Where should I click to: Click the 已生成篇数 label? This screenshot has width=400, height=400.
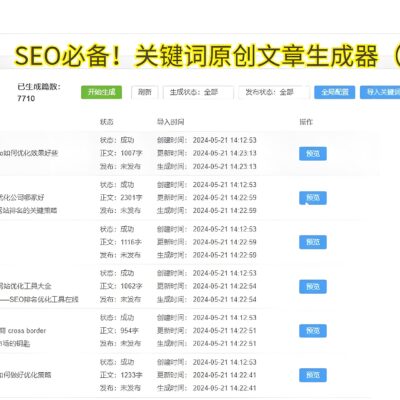39,87
